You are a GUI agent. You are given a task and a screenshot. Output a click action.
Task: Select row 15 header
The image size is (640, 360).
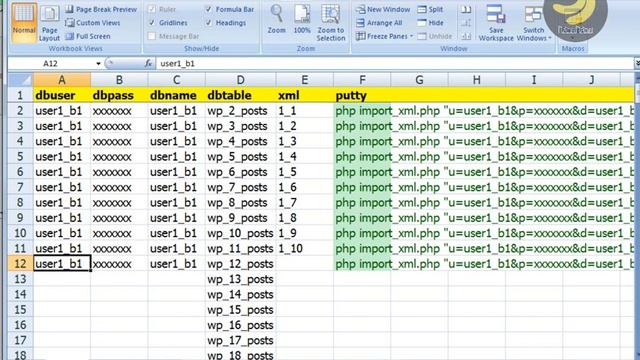pos(20,310)
